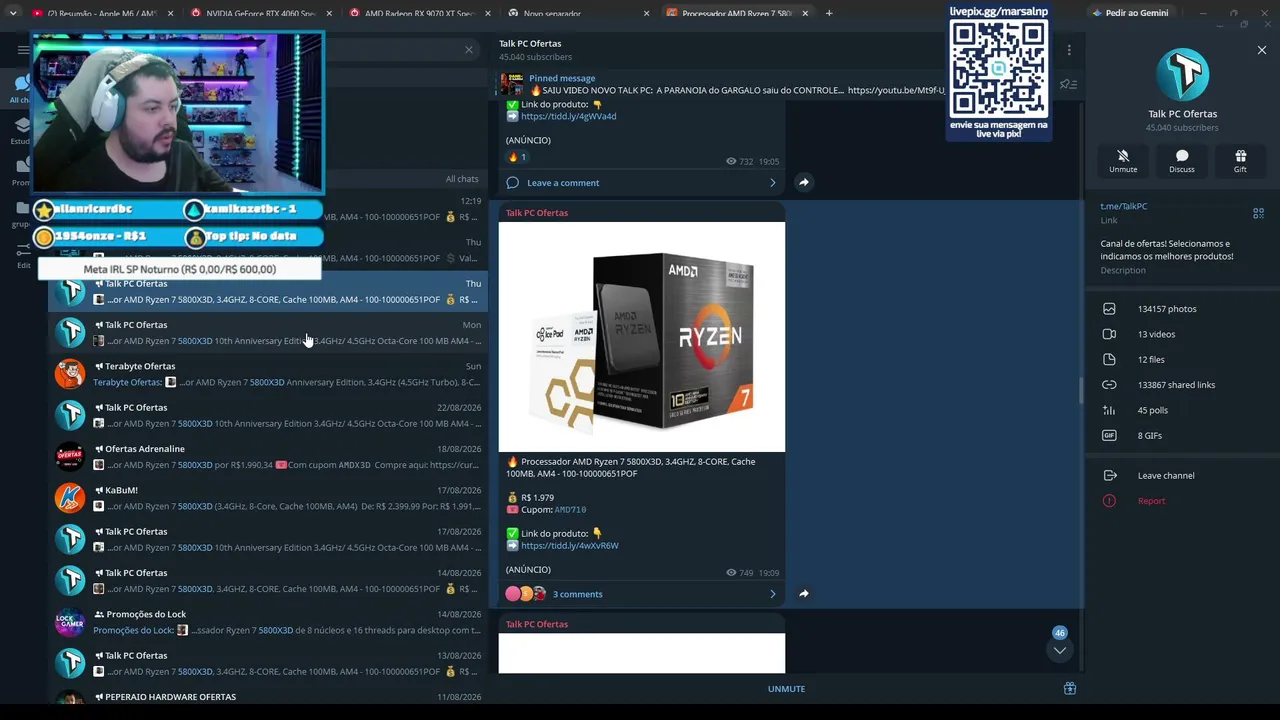View the Talk PC Ofertas avatar in info panel
Viewport: 1280px width, 720px height.
tap(1182, 74)
